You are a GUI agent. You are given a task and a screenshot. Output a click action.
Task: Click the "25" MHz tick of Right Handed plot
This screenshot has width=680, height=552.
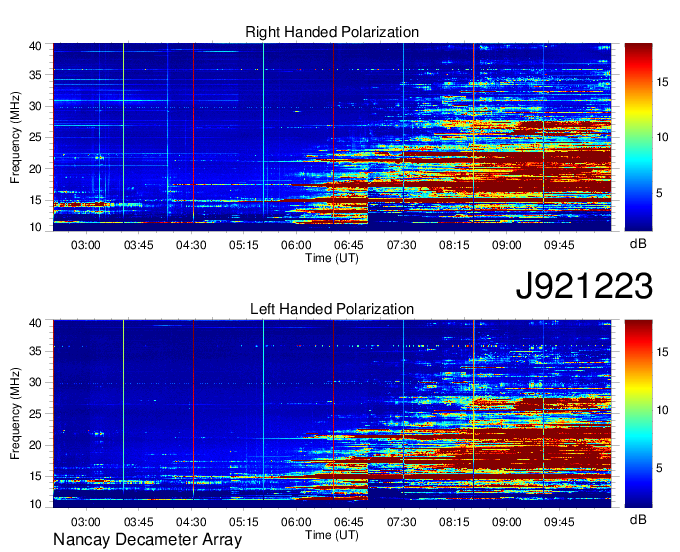pos(35,137)
